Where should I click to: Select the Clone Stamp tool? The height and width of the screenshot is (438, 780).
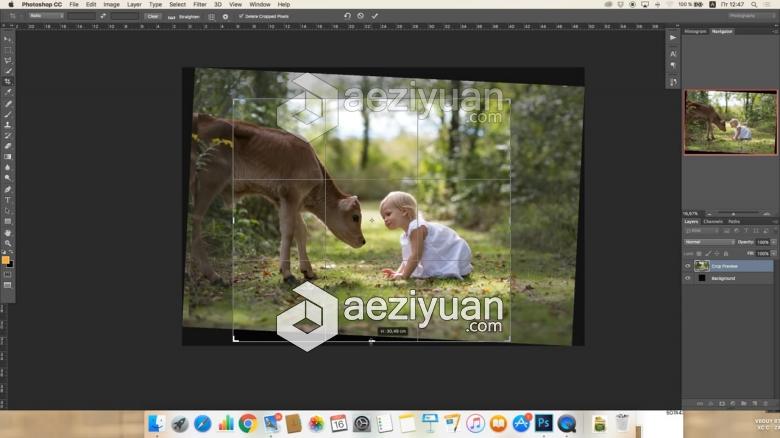click(7, 125)
